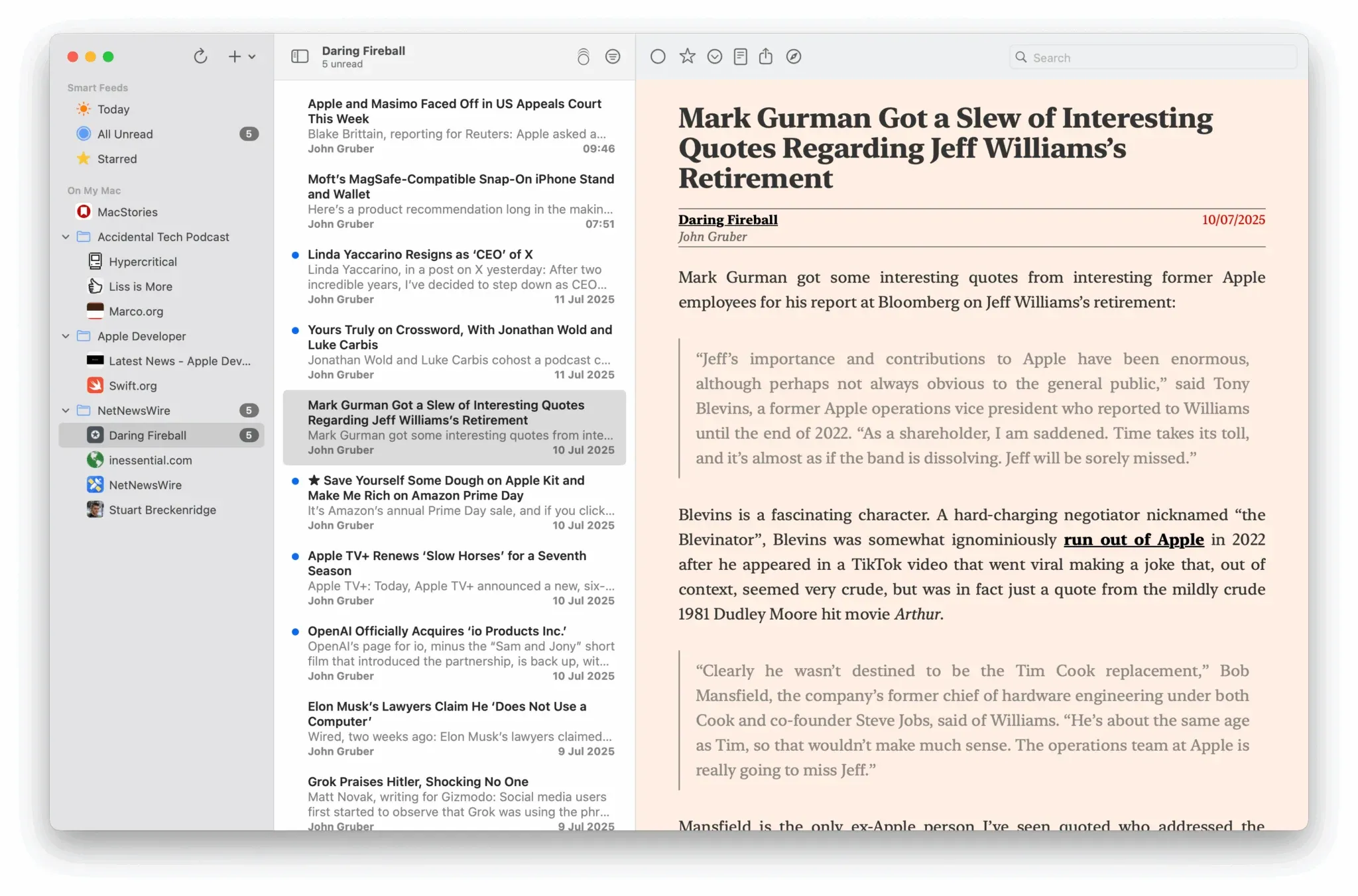Open Daring Fireball link in article header
1358x896 pixels.
click(727, 220)
